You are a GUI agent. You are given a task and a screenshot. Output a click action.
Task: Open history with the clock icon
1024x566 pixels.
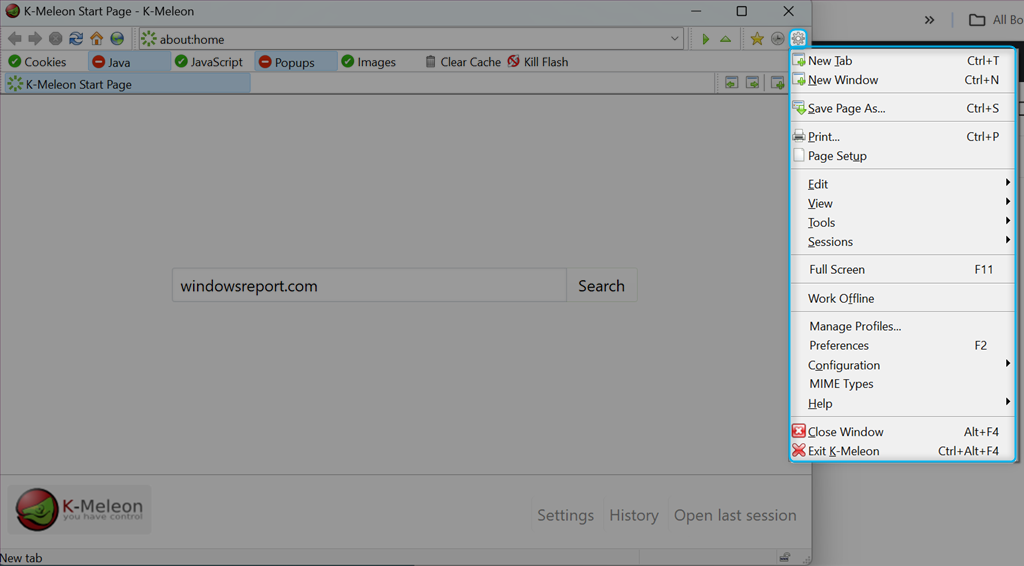(x=777, y=39)
